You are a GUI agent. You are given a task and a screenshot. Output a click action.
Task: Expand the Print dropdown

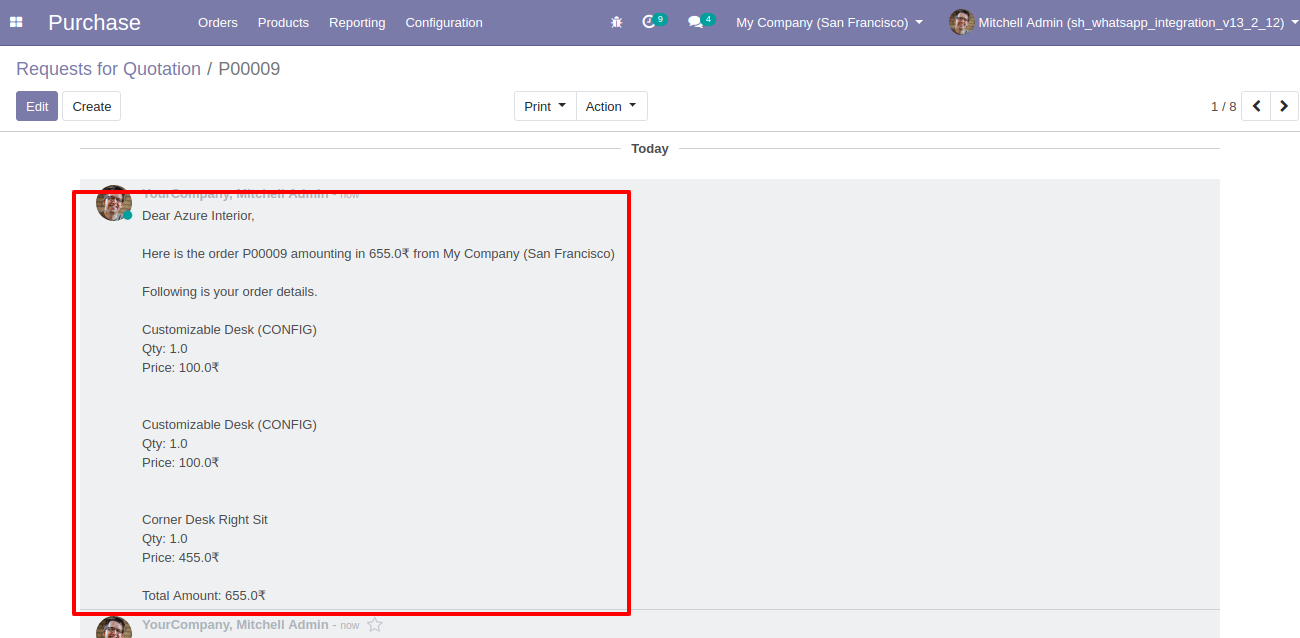(545, 106)
